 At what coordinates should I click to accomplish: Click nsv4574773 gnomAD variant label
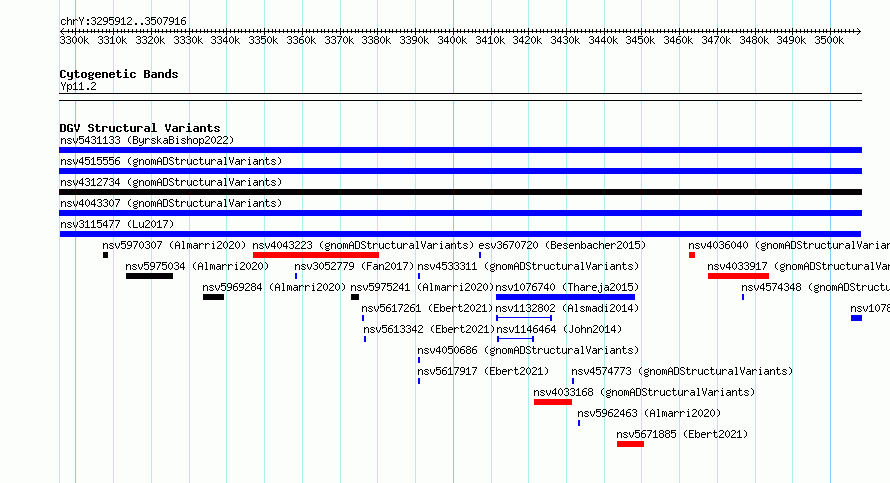(x=682, y=371)
